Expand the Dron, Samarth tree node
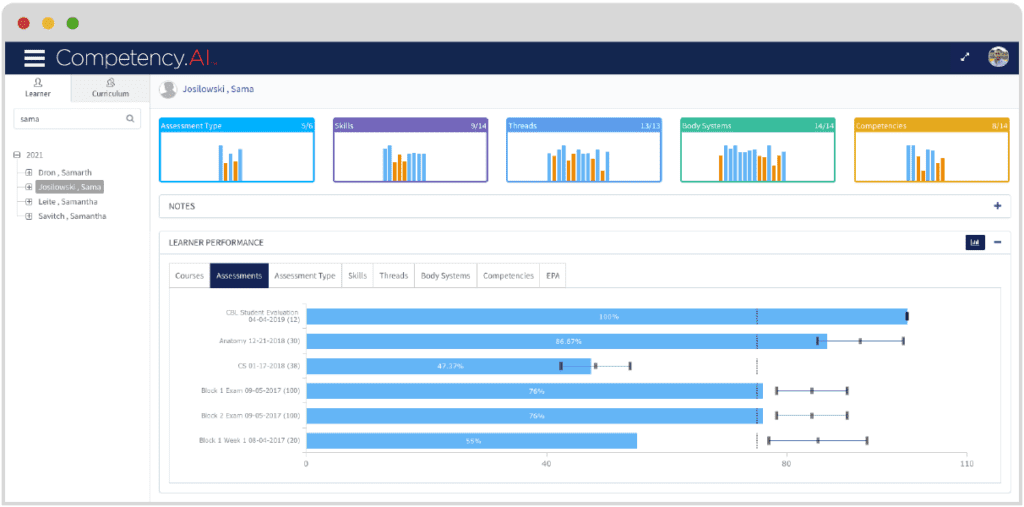This screenshot has height=507, width=1024. 29,172
